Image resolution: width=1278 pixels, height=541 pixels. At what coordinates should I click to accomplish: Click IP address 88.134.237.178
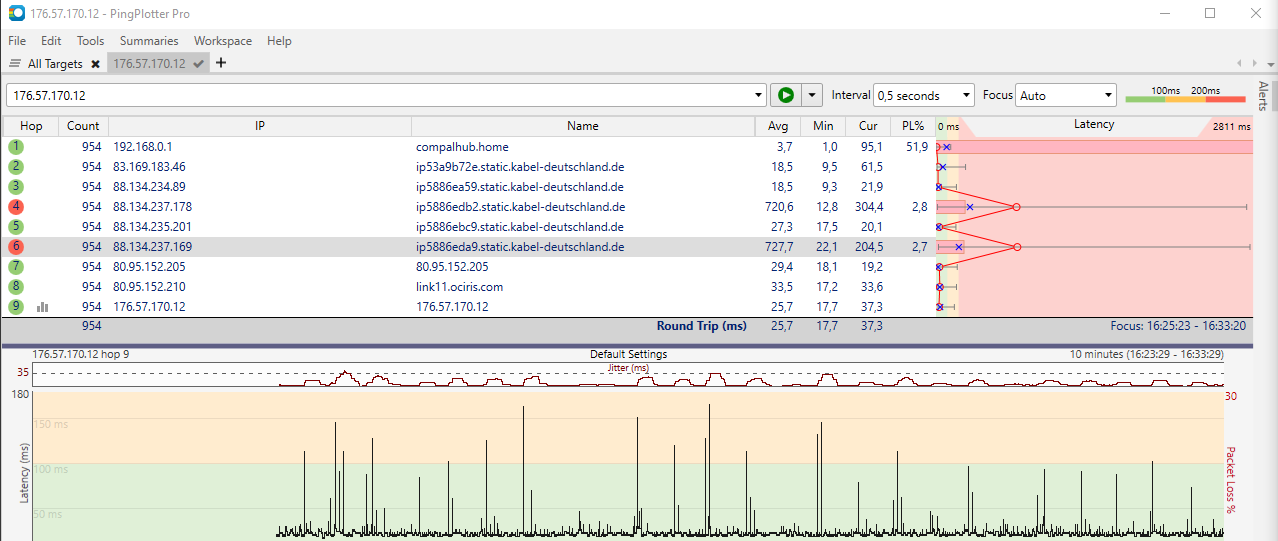[x=152, y=207]
